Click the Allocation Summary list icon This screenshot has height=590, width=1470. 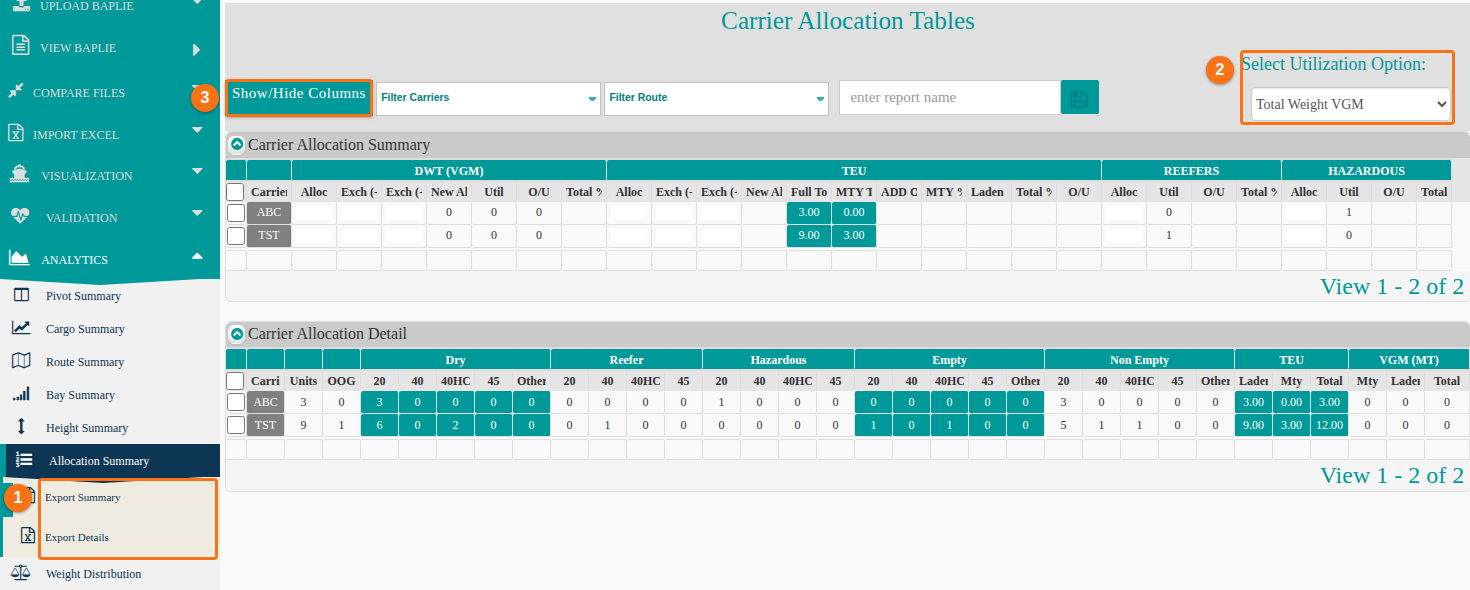[x=25, y=460]
